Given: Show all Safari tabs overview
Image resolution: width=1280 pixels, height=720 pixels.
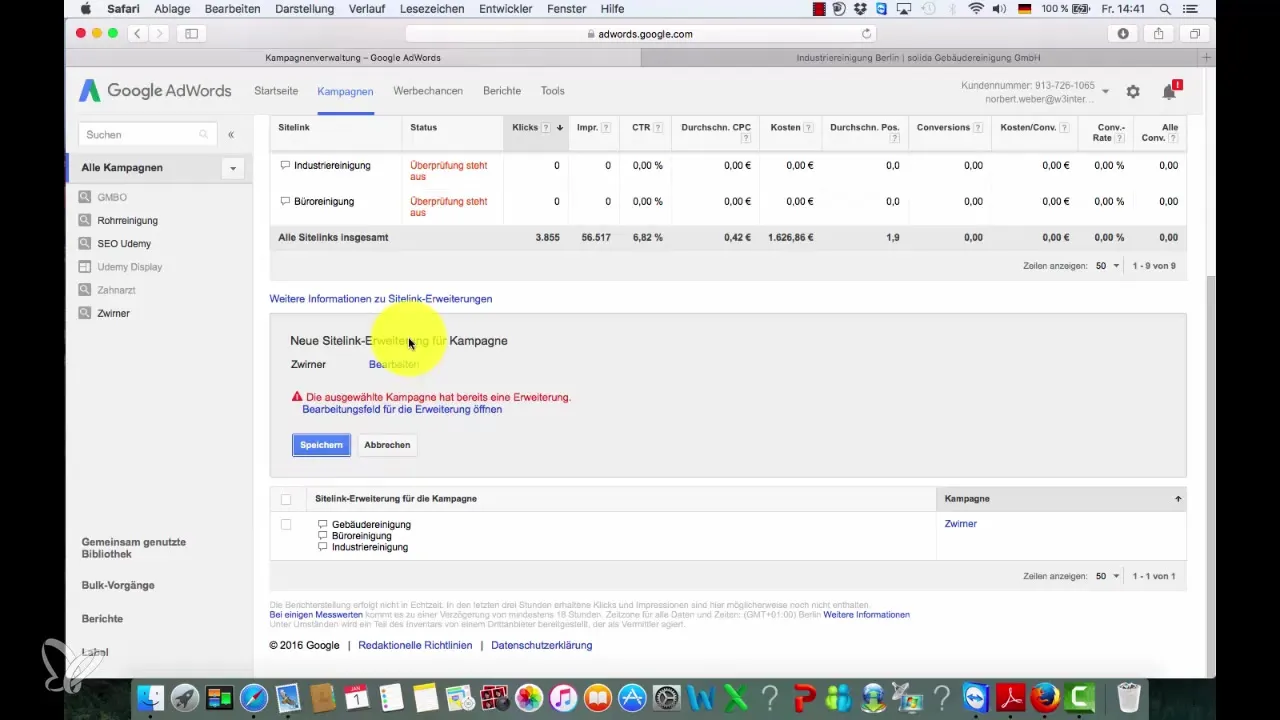Looking at the screenshot, I should coord(1194,33).
